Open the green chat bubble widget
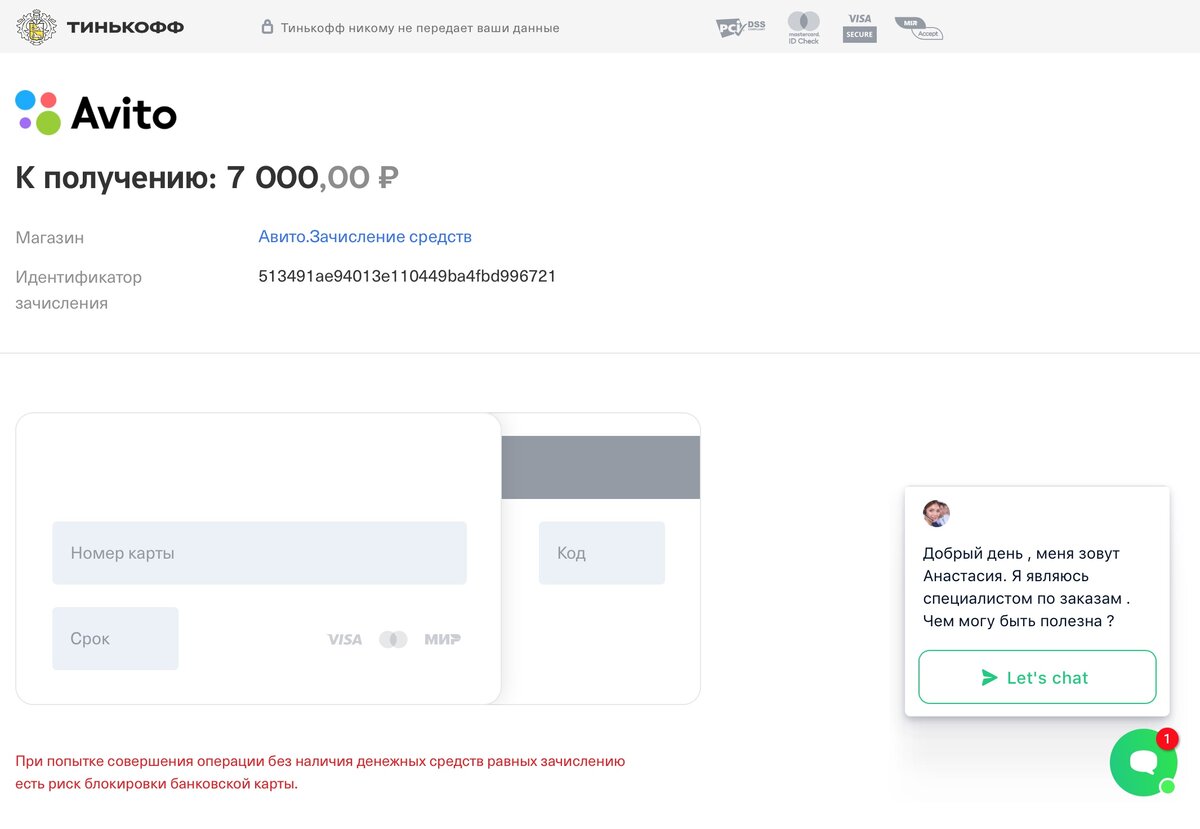Screen dimensions: 1200x829 tap(1144, 762)
